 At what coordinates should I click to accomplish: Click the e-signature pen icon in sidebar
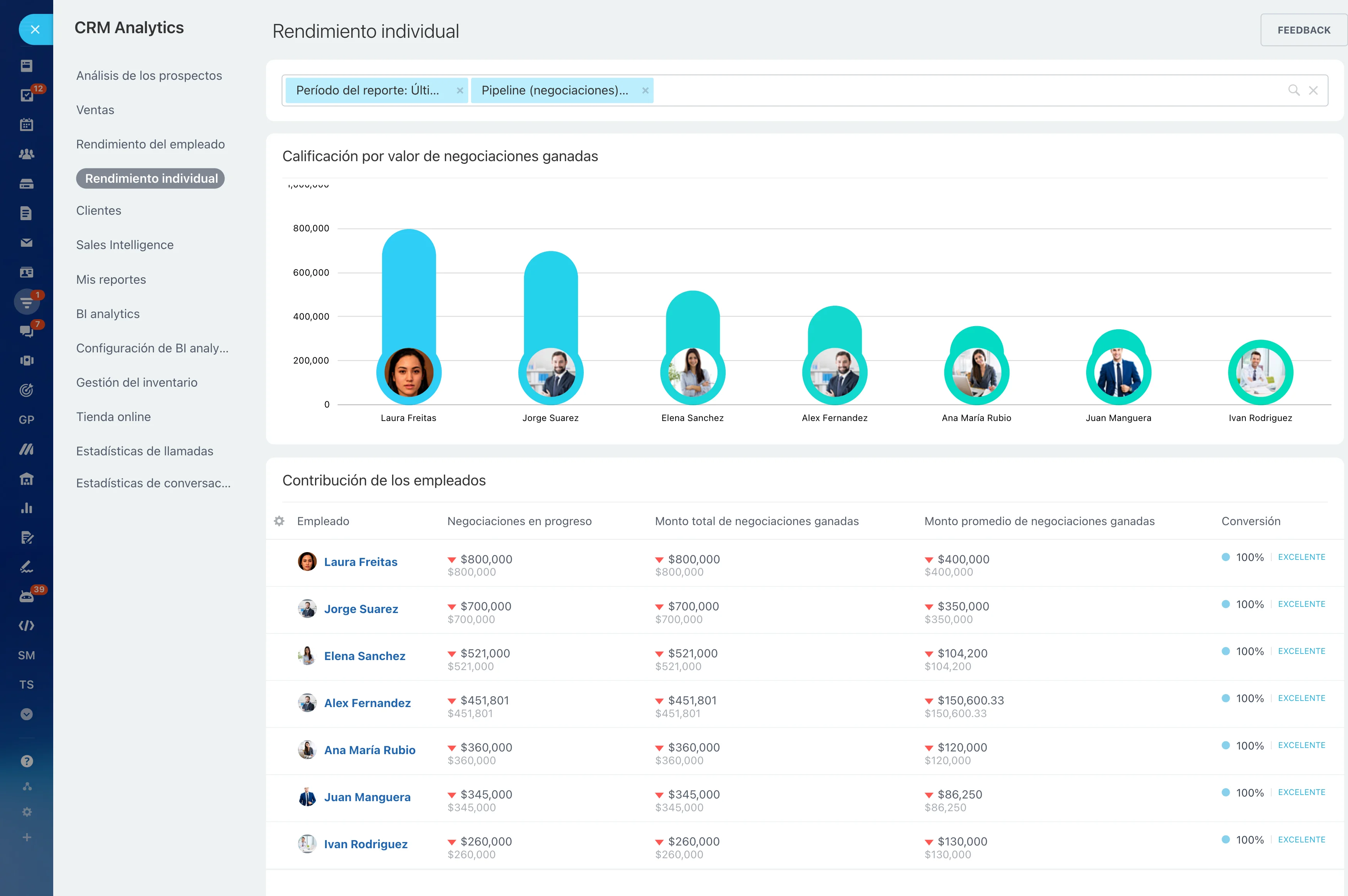[26, 567]
